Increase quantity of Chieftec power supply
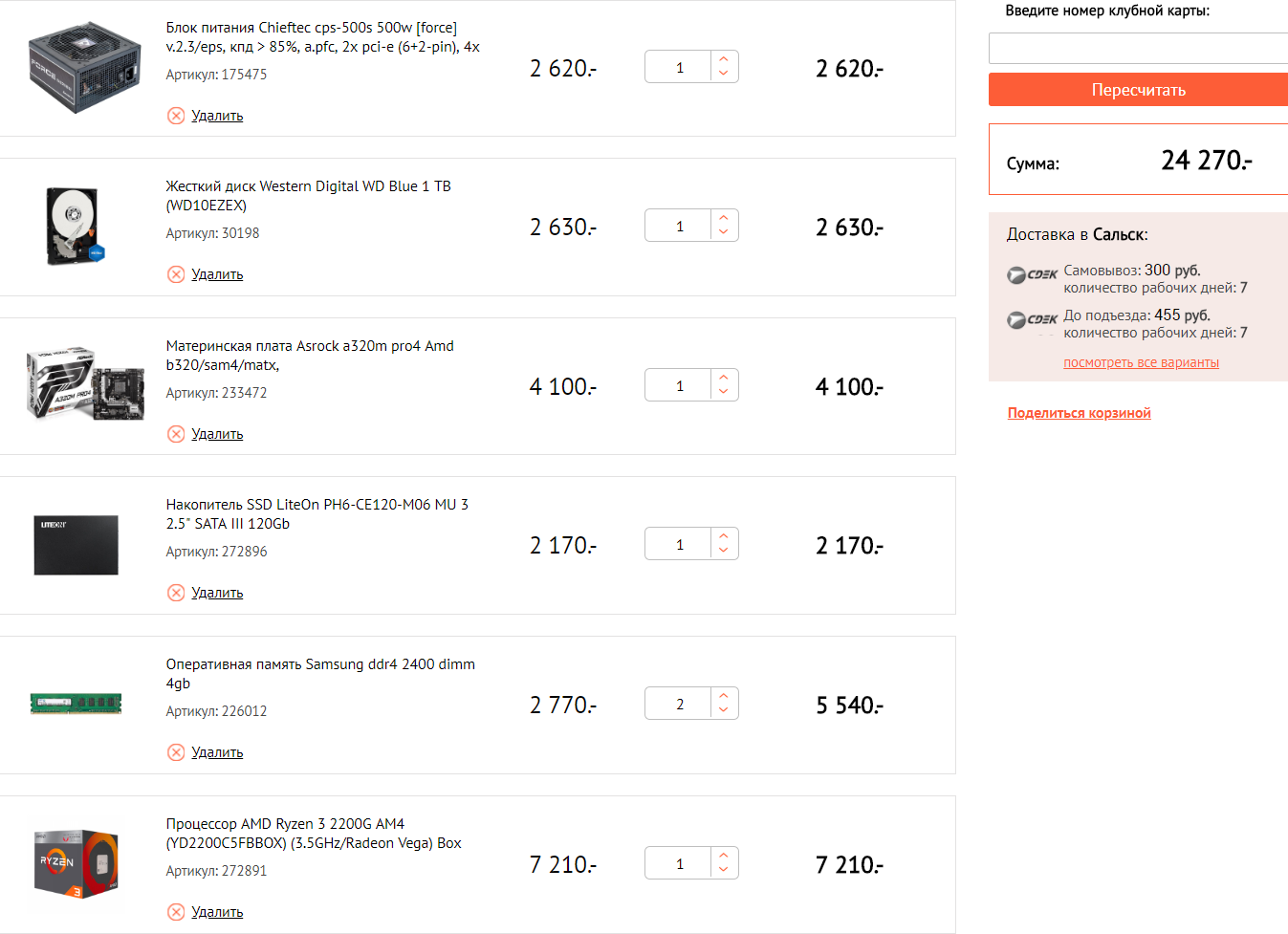This screenshot has height=934, width=1288. [724, 59]
